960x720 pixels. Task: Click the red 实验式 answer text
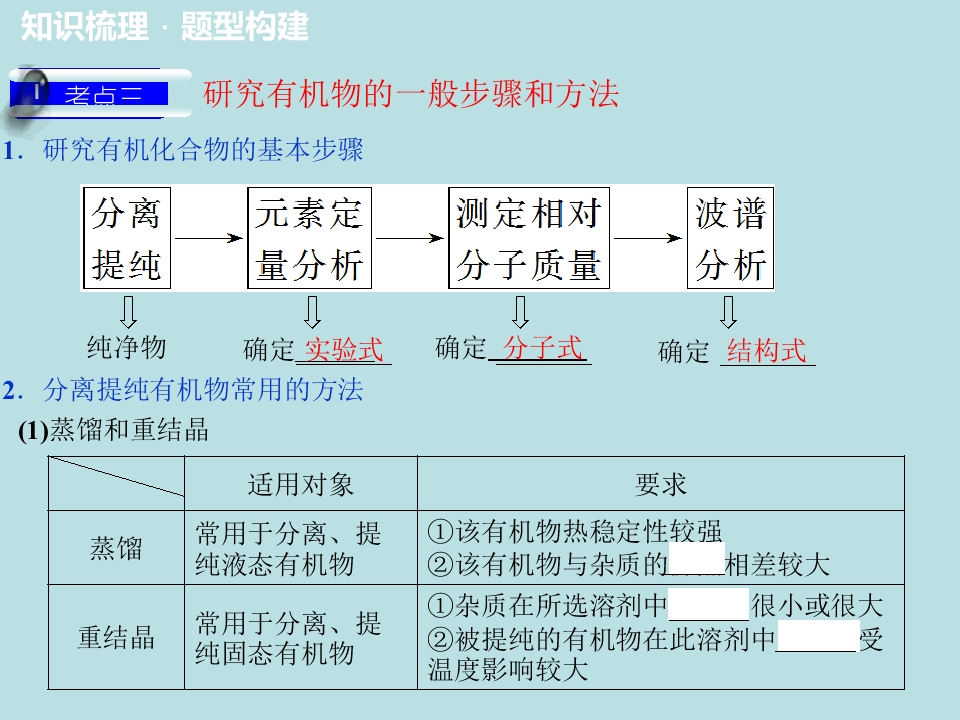(343, 350)
